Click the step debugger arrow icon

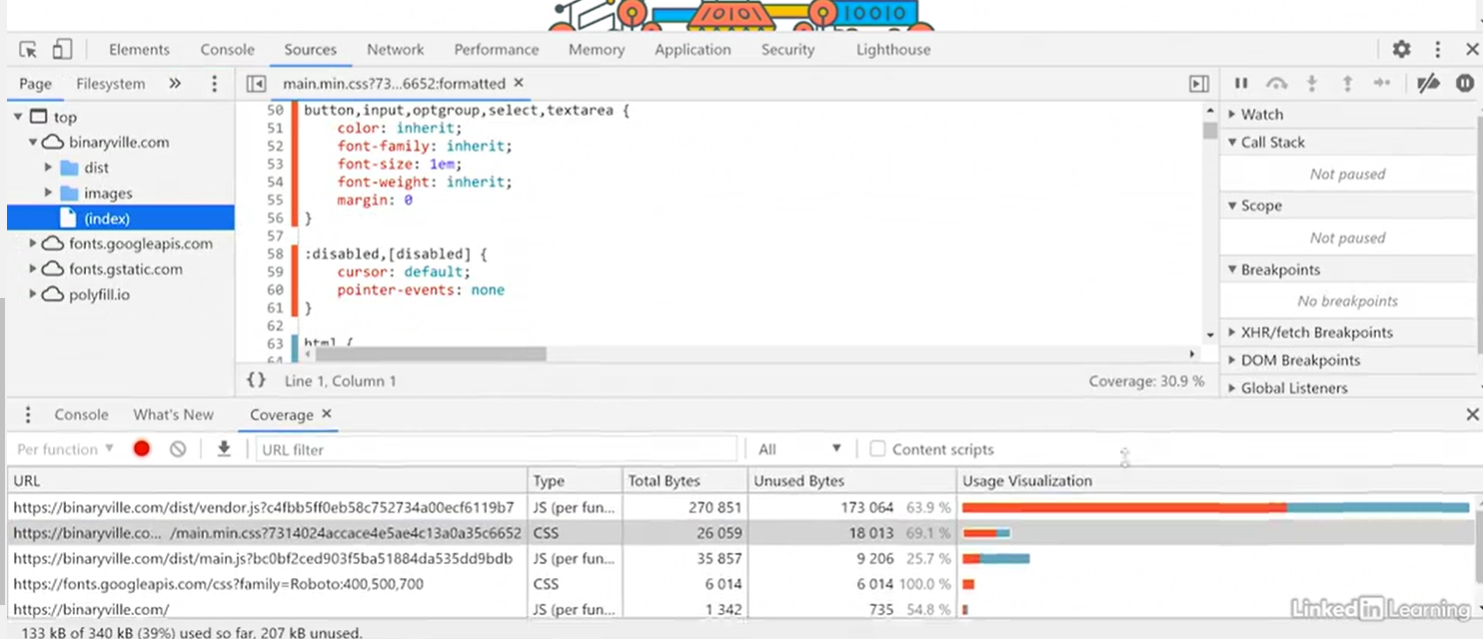[x=1382, y=84]
